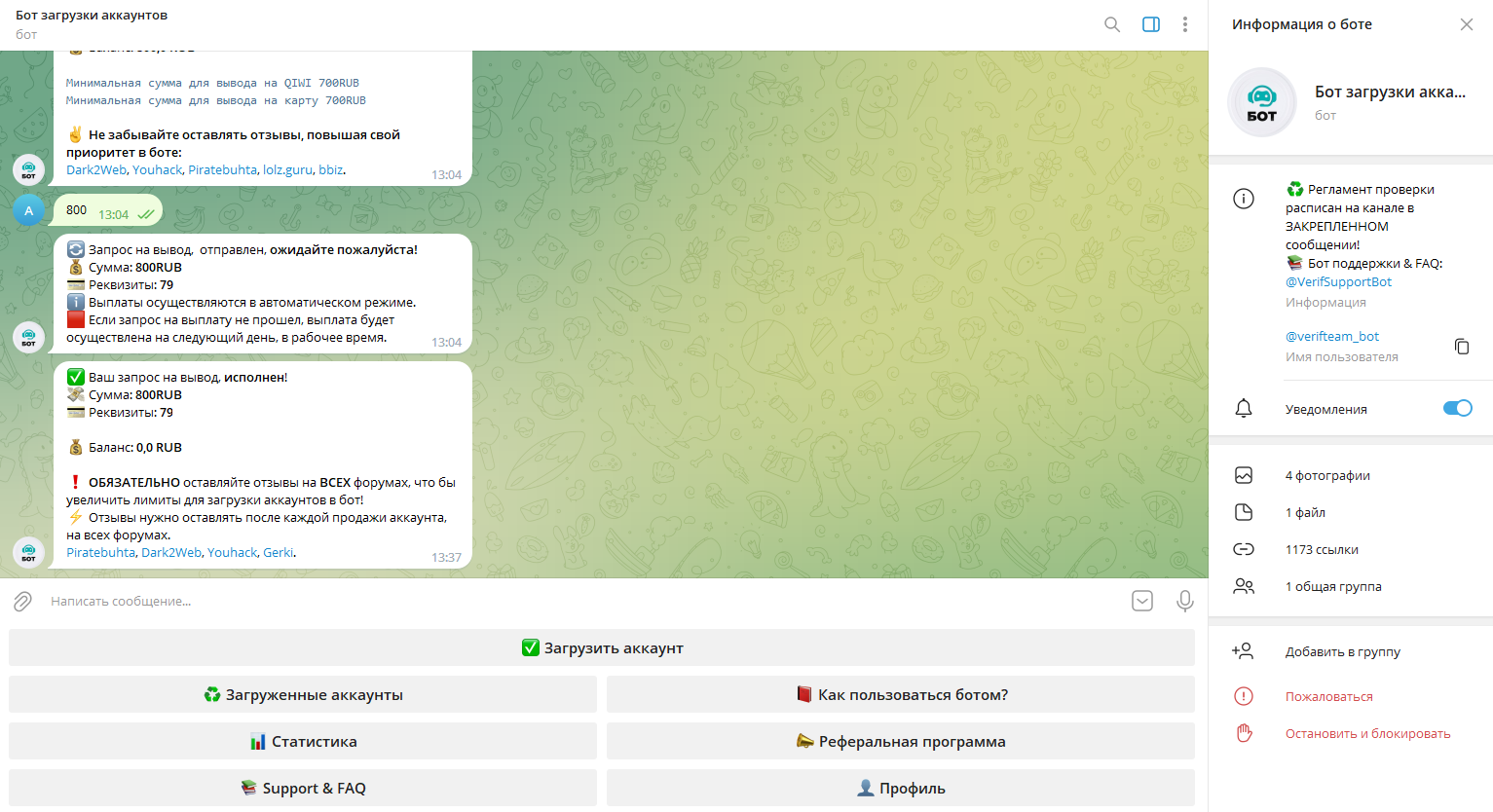Copy the bot username with the copy icon

[1461, 347]
